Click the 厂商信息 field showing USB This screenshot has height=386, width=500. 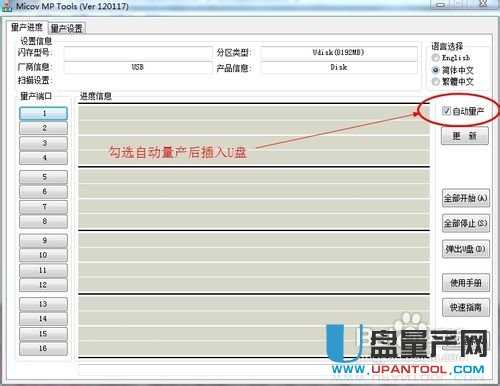[x=138, y=67]
